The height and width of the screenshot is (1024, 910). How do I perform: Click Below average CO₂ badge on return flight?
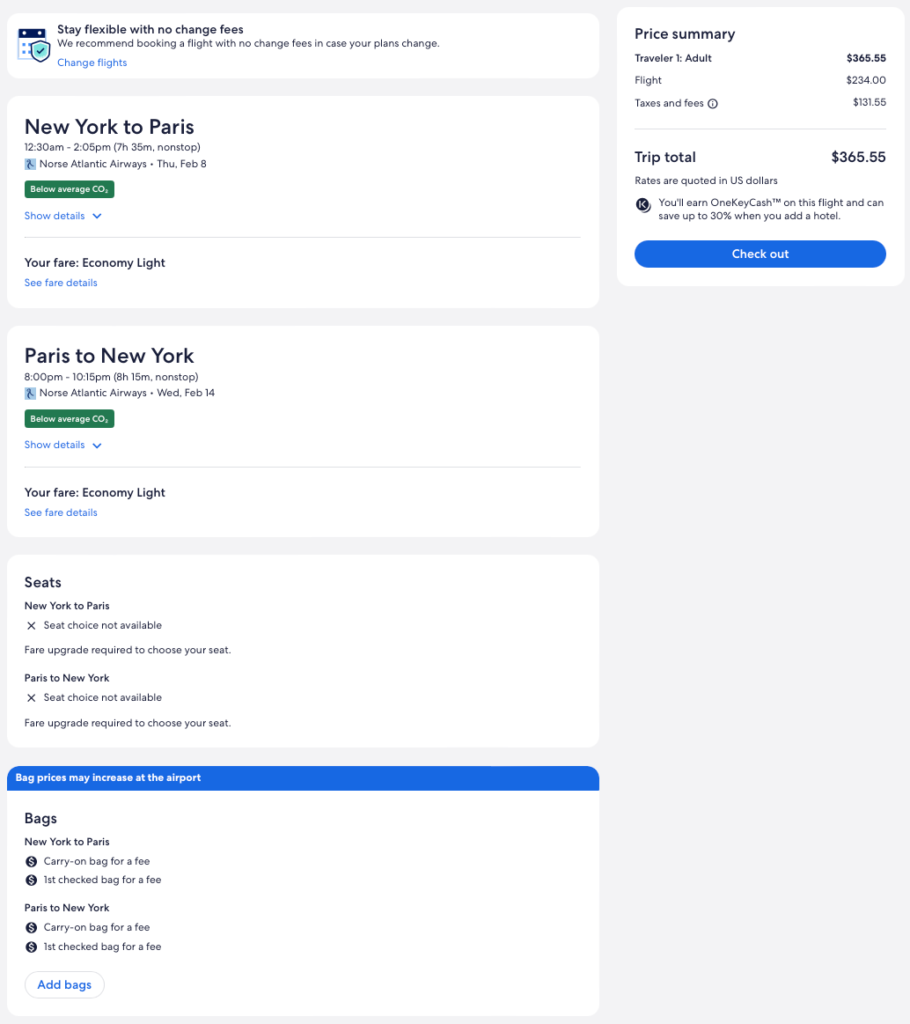(69, 419)
